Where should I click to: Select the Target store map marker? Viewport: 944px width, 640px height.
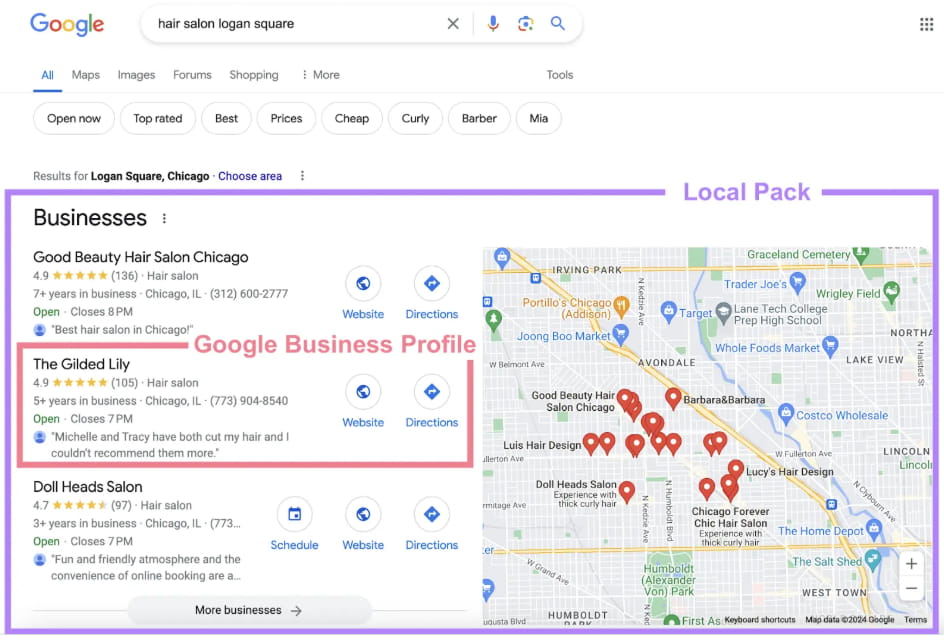tap(668, 312)
